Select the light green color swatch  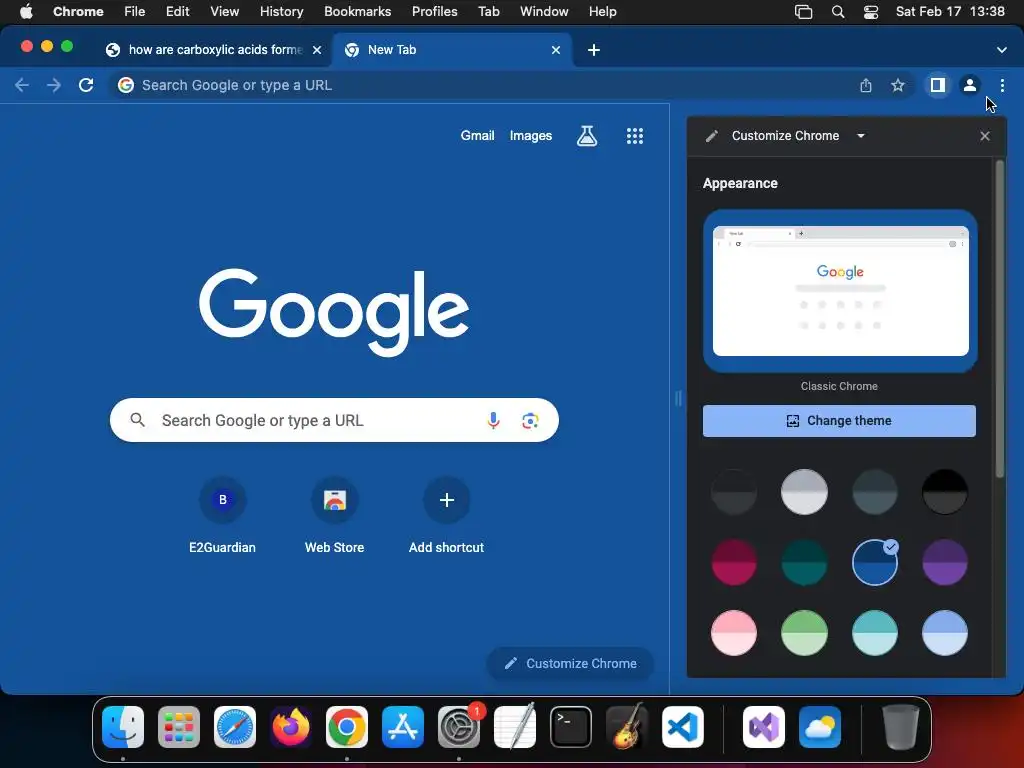pos(805,633)
